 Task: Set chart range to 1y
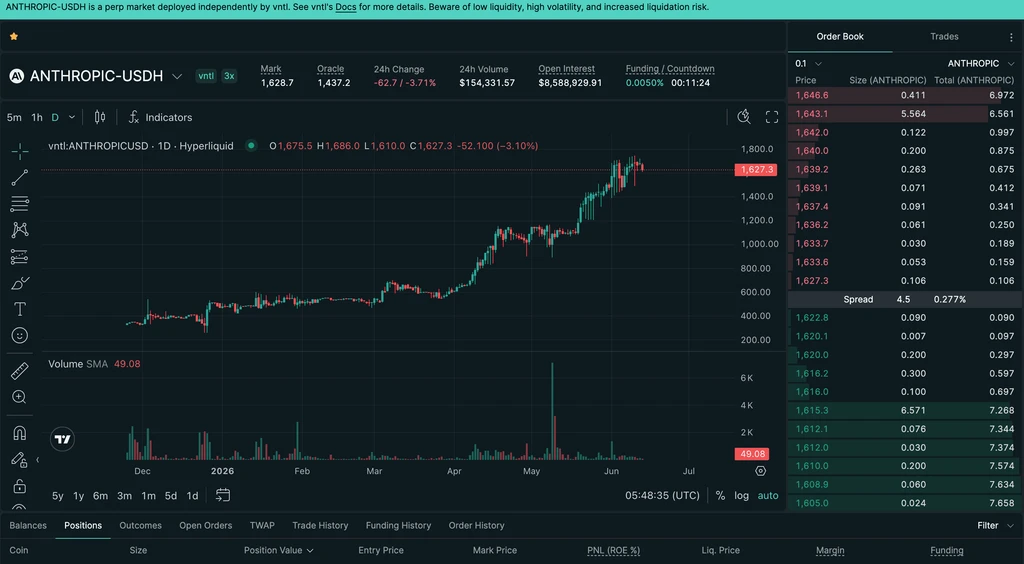pos(78,496)
